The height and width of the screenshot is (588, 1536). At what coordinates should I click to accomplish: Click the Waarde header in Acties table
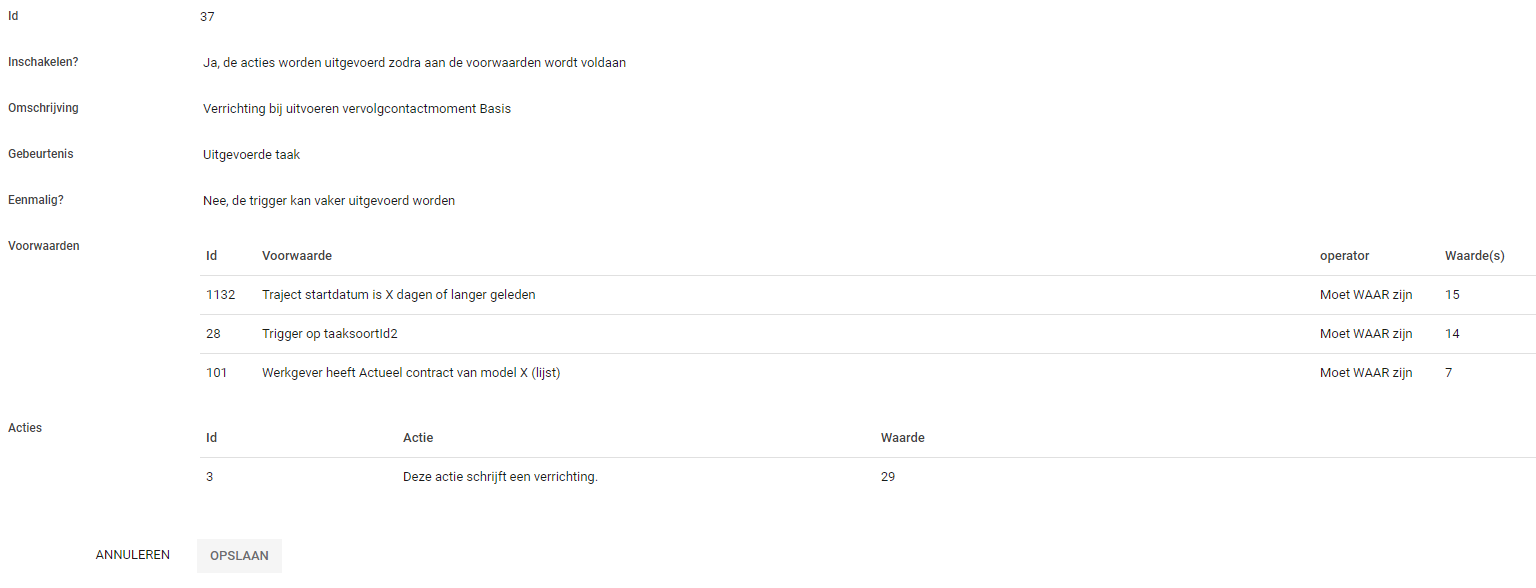pos(902,438)
